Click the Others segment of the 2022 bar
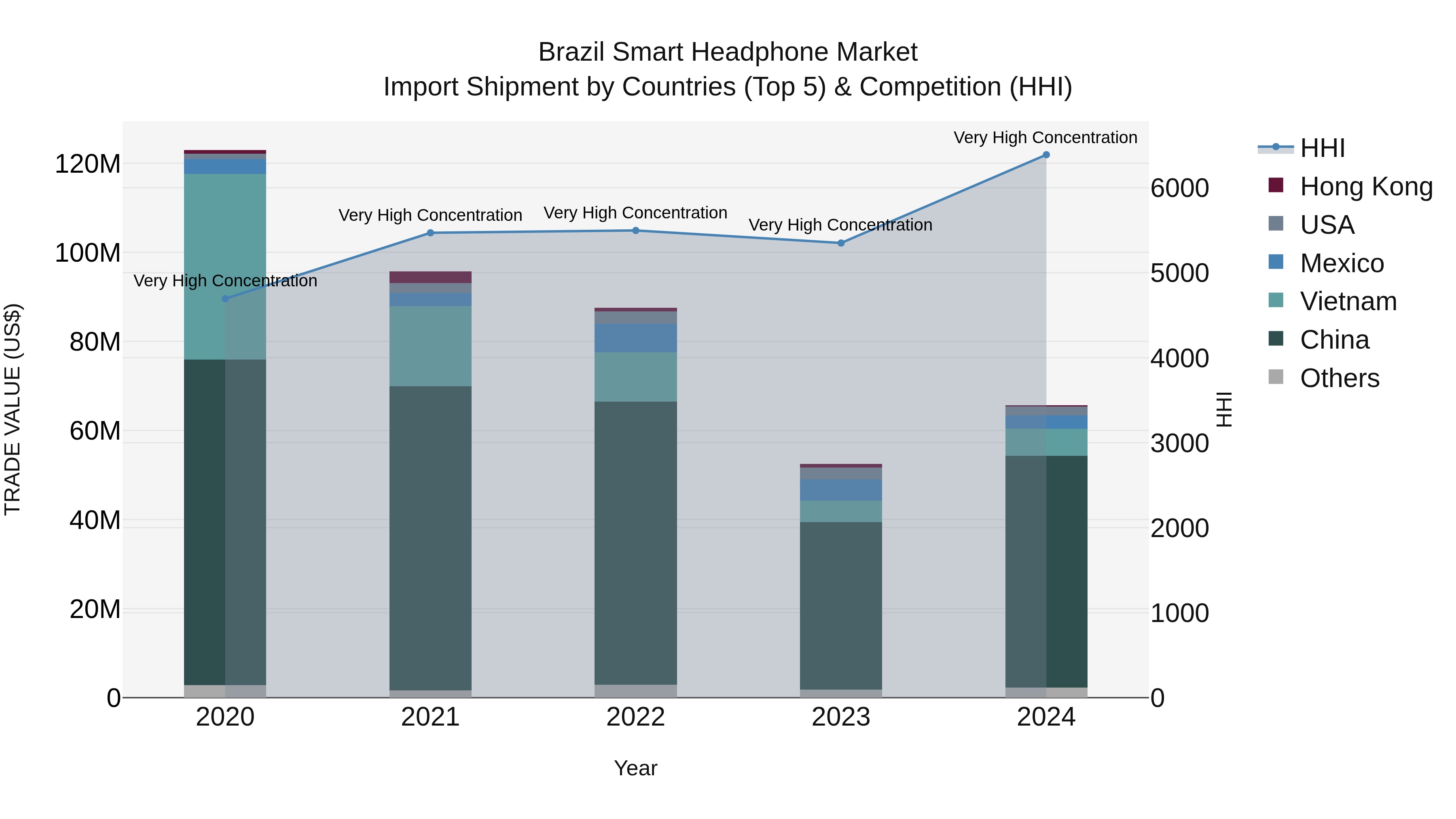 pyautogui.click(x=635, y=691)
